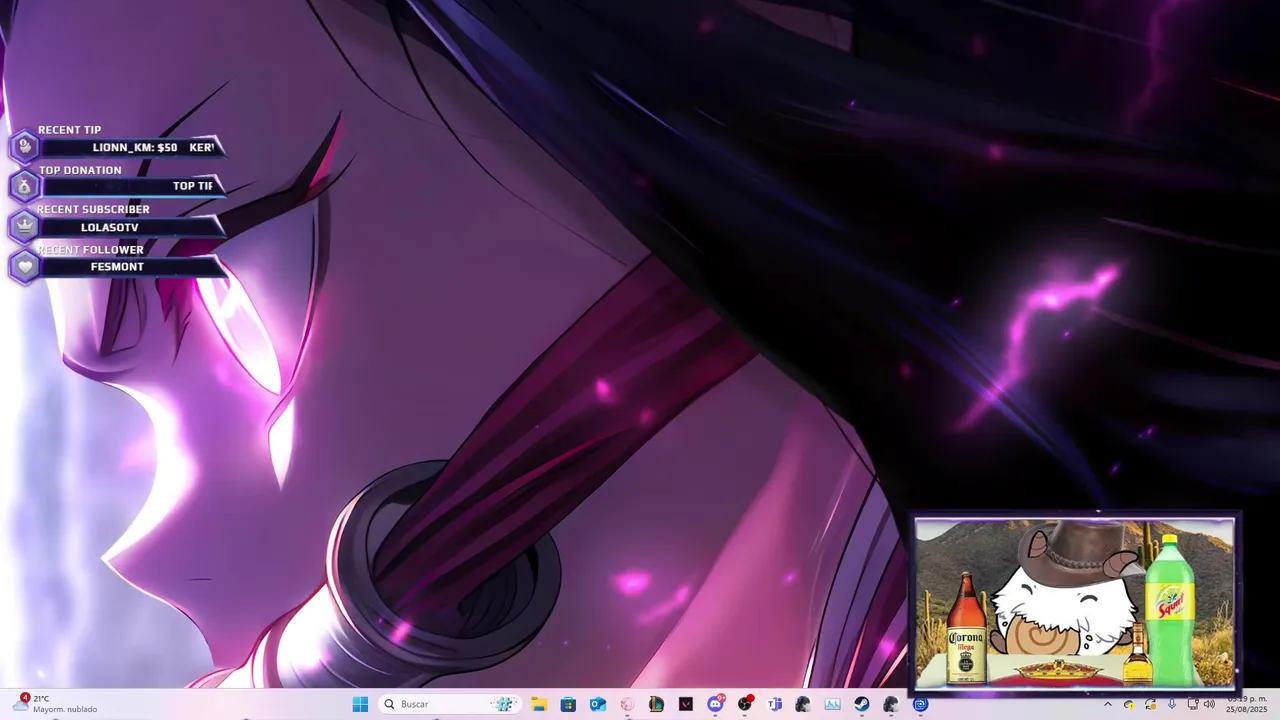Click the search highlights icon in Buscar box
This screenshot has width=1280, height=720.
click(504, 704)
